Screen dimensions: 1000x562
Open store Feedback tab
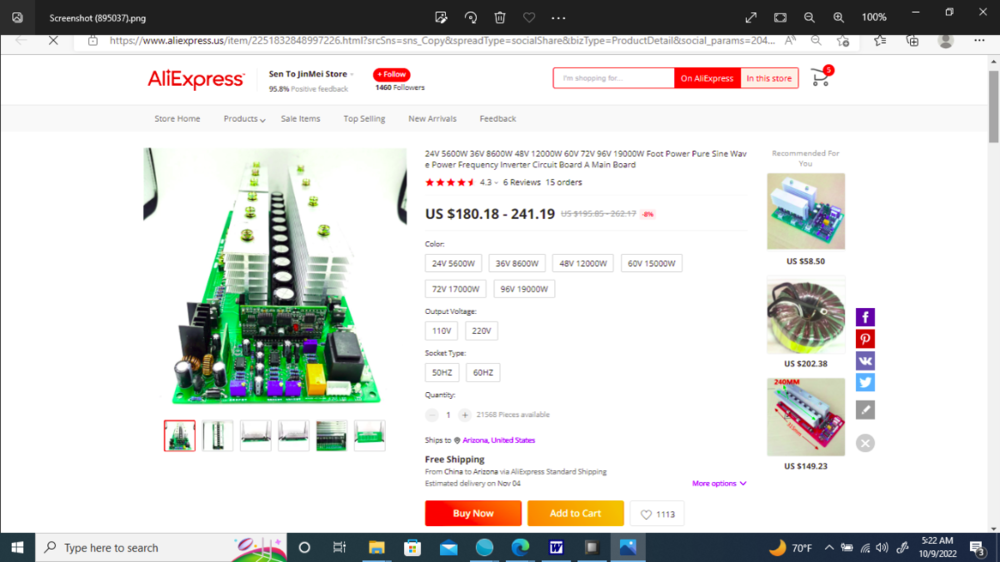click(497, 119)
